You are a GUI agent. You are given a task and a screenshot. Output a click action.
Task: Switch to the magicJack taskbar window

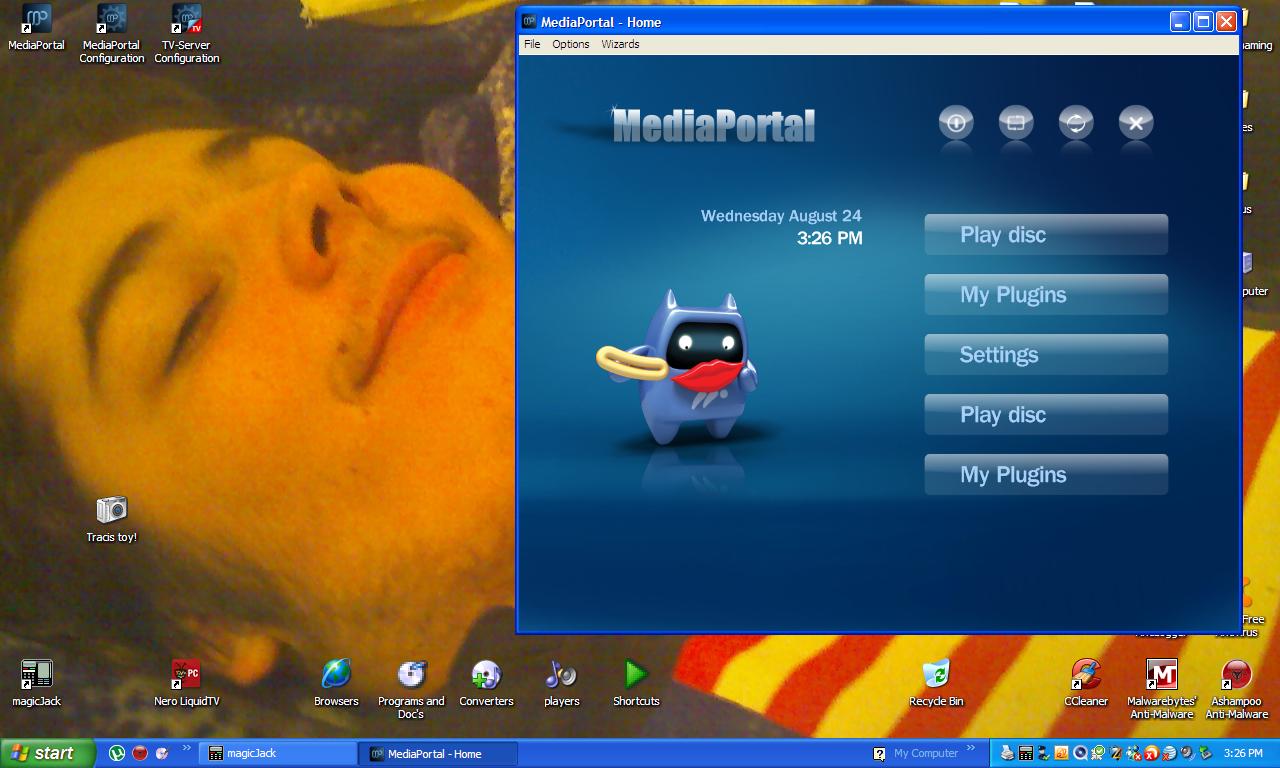point(277,753)
